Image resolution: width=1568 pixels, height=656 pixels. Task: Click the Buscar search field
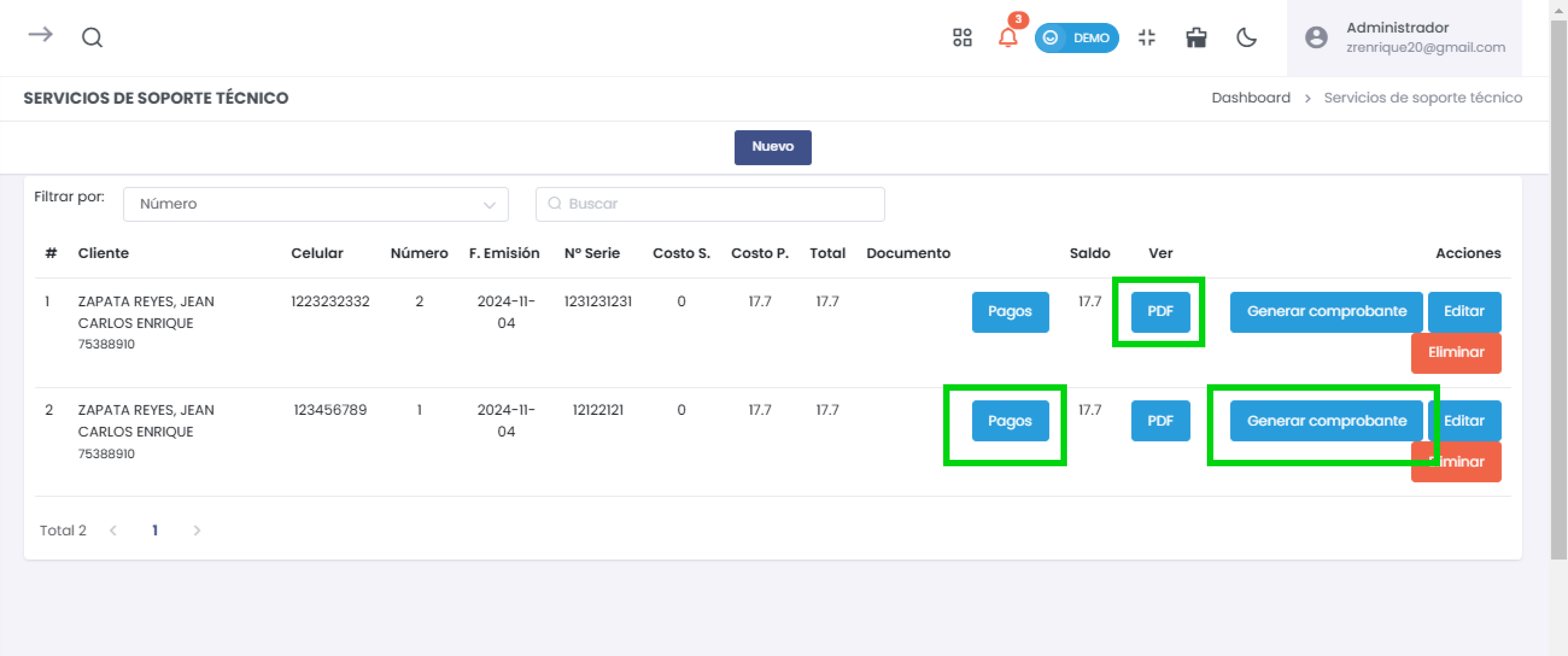pos(710,204)
